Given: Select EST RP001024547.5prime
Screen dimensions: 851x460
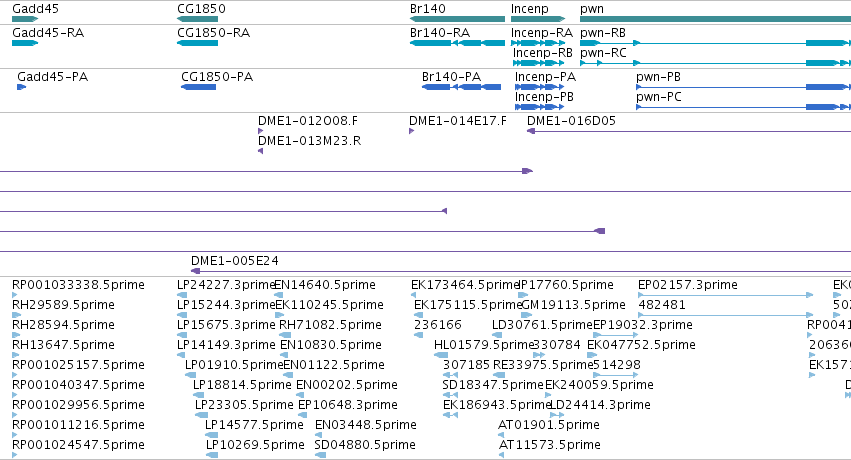Looking at the screenshot, I should pos(15,456).
